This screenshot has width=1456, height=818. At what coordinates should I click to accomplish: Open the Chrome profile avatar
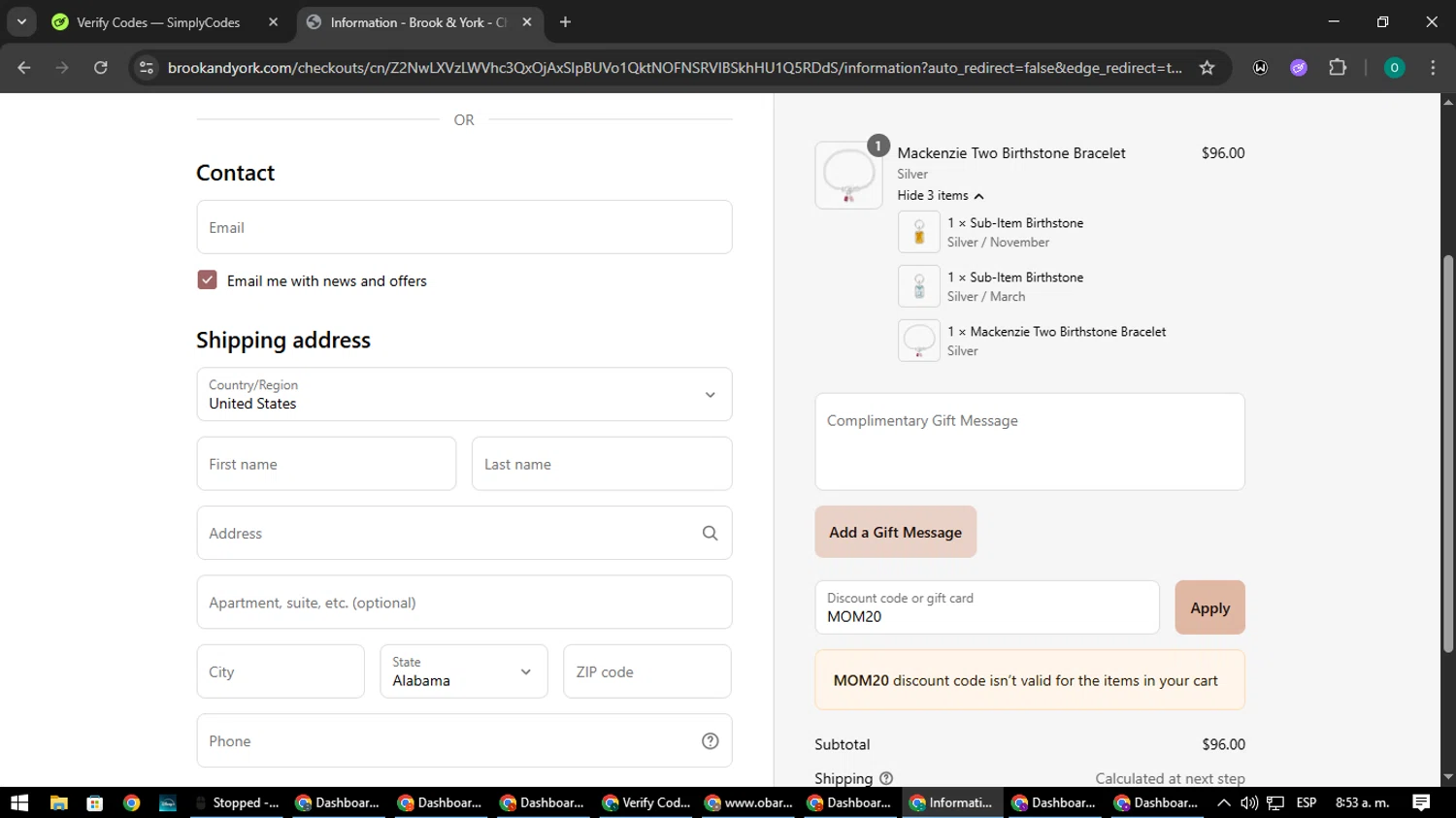1394,68
